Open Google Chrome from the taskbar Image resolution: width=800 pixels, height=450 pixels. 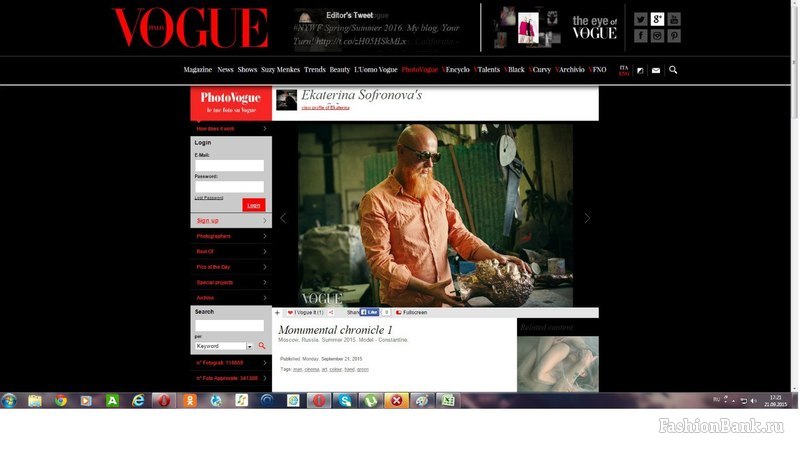[61, 401]
